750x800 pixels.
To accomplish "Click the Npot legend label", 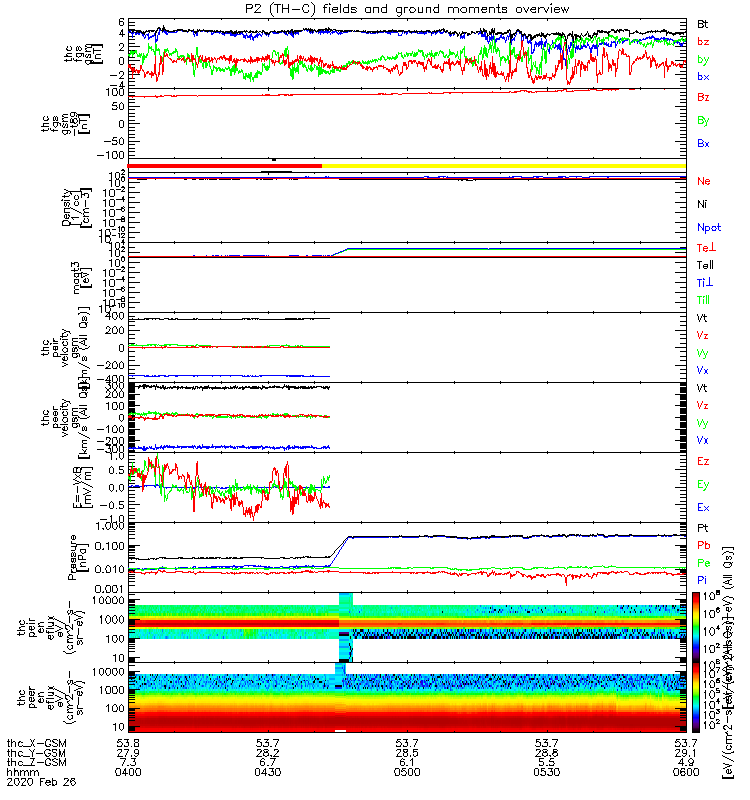I will coord(706,227).
